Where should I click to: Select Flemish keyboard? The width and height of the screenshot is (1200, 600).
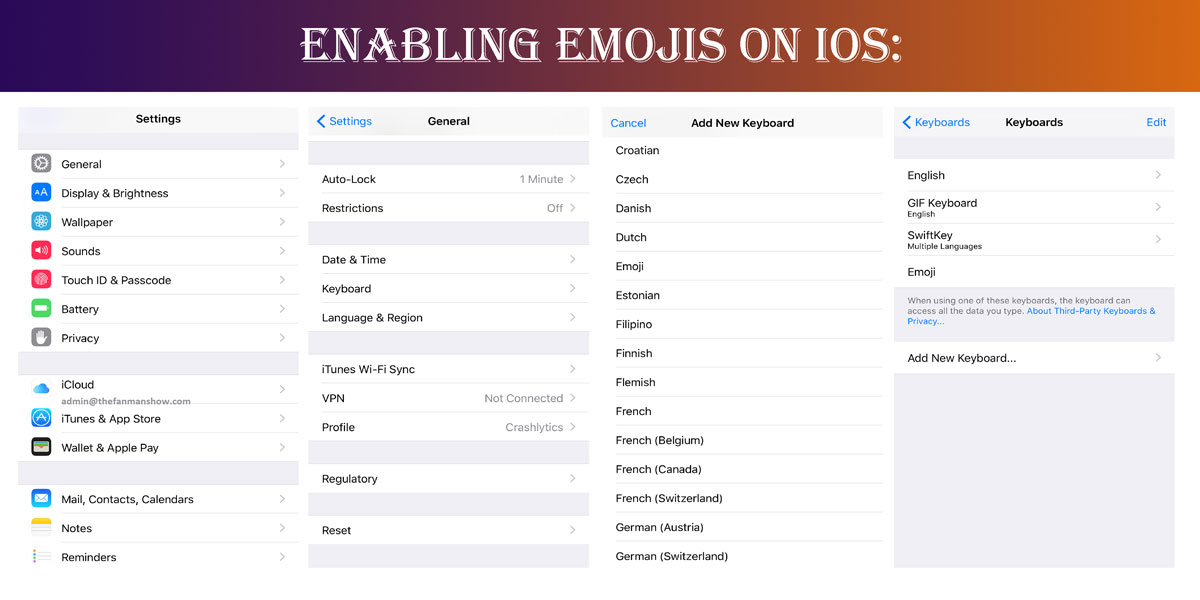[742, 382]
